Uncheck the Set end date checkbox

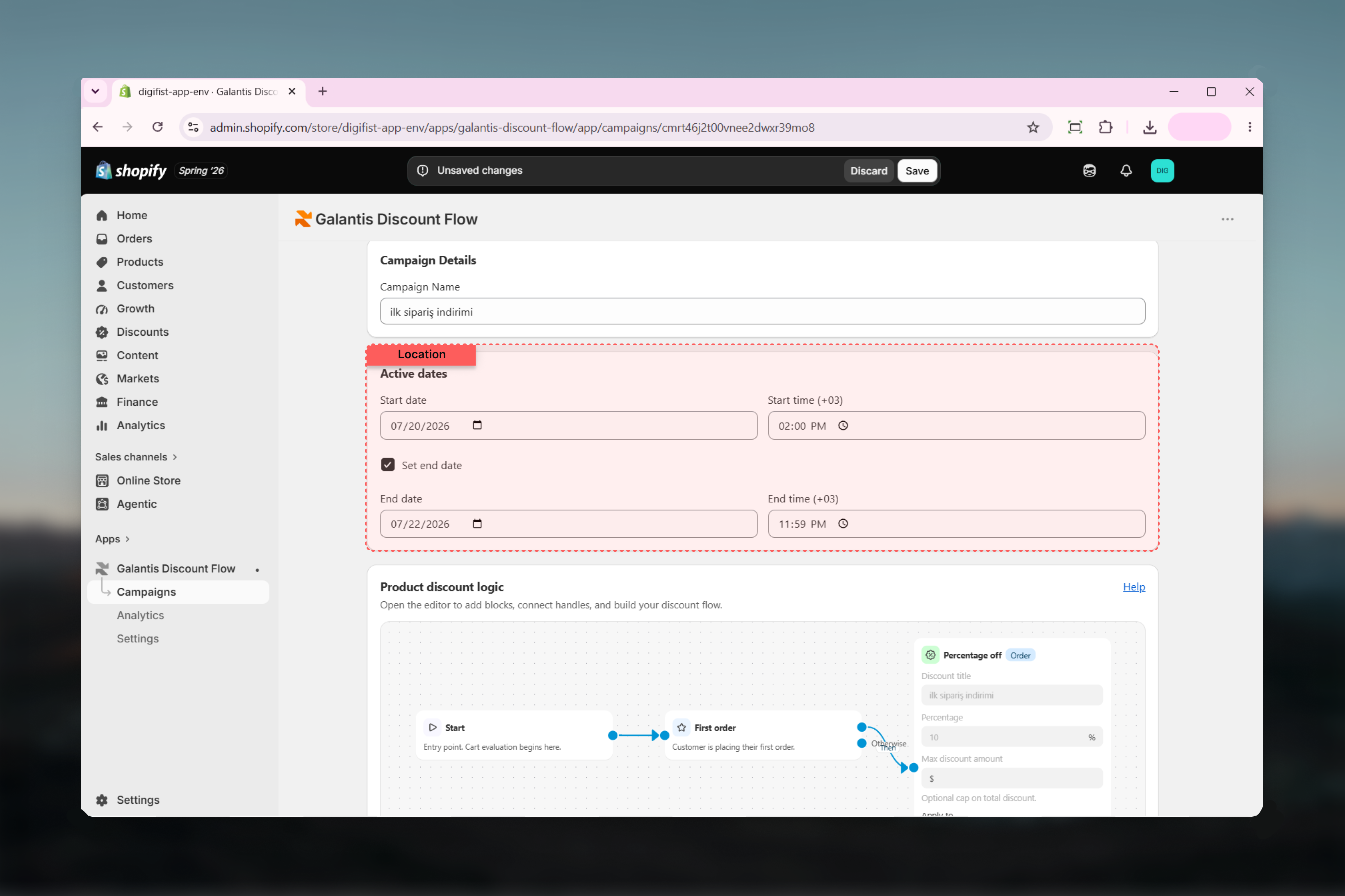[388, 464]
